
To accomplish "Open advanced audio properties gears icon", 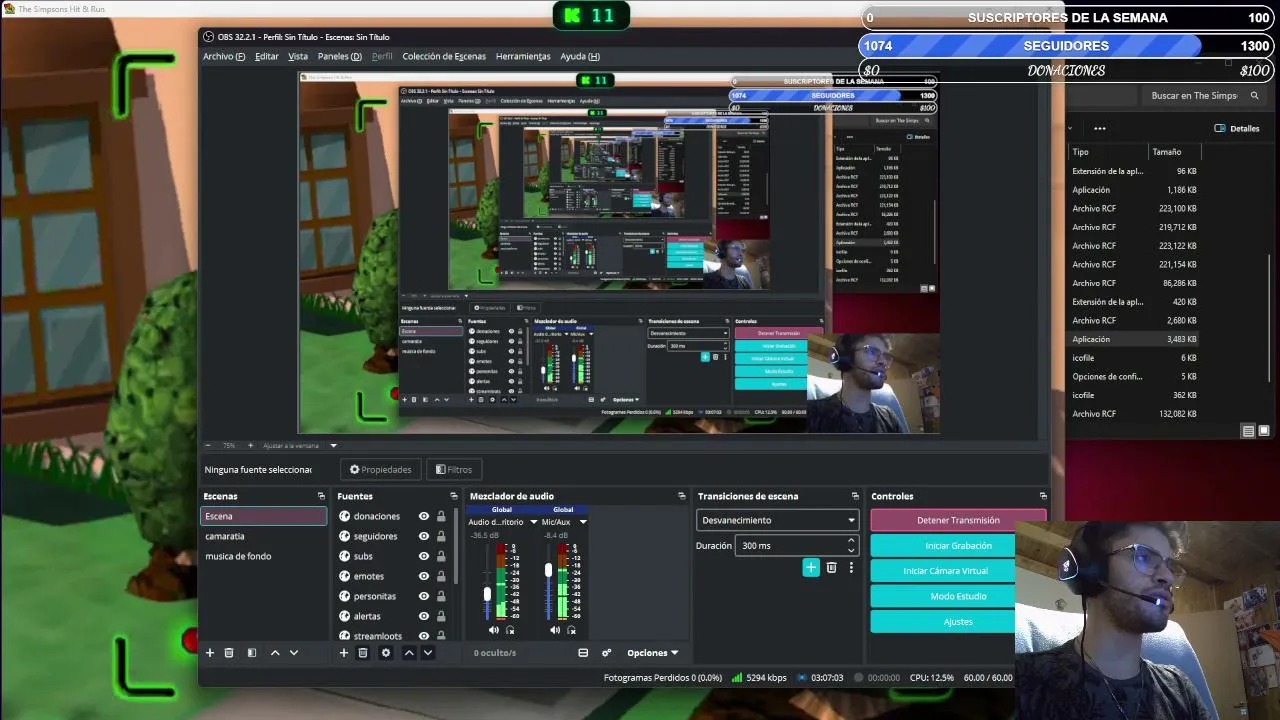I will [606, 653].
